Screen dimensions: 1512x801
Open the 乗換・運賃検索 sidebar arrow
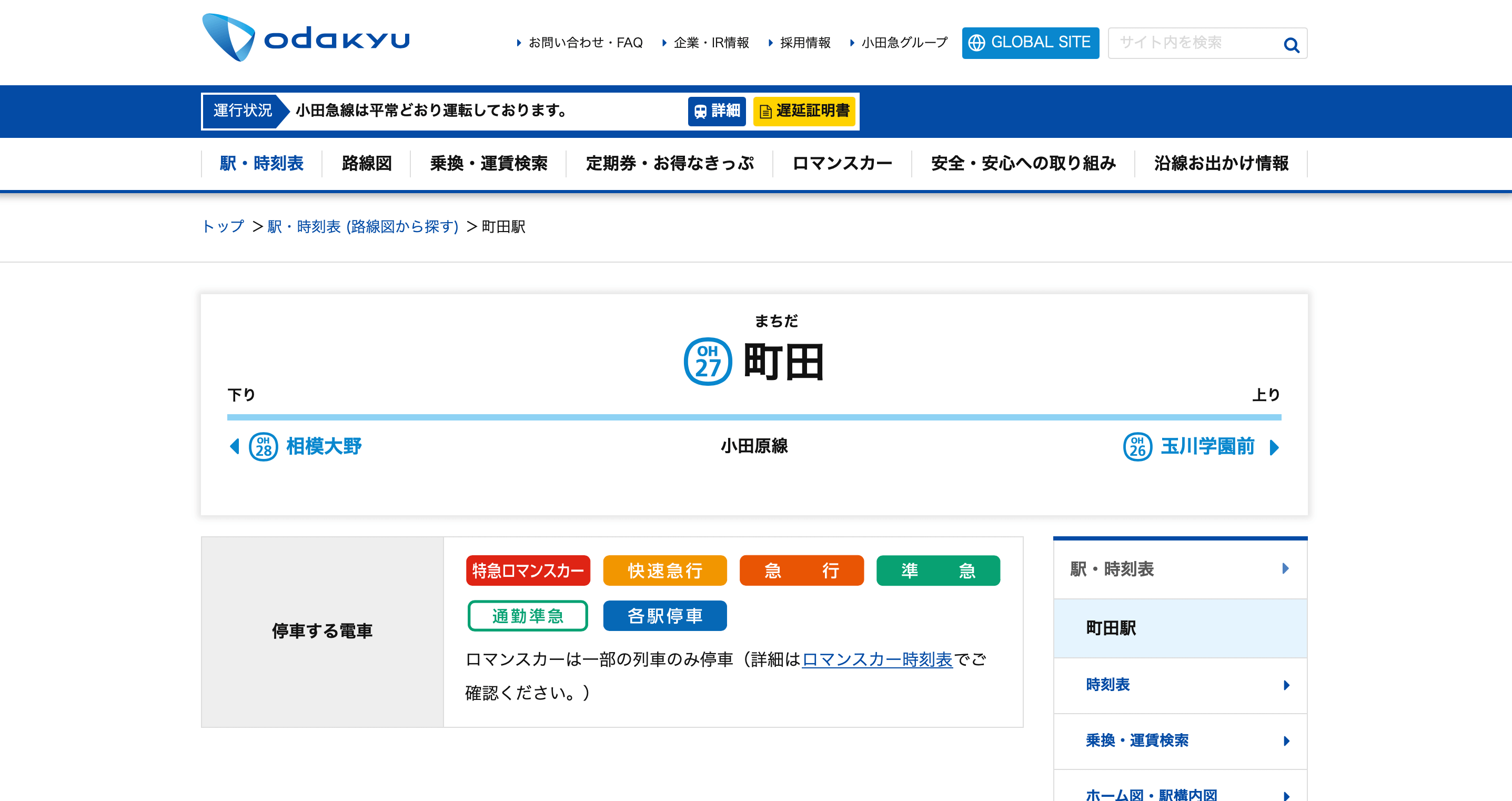click(1287, 741)
